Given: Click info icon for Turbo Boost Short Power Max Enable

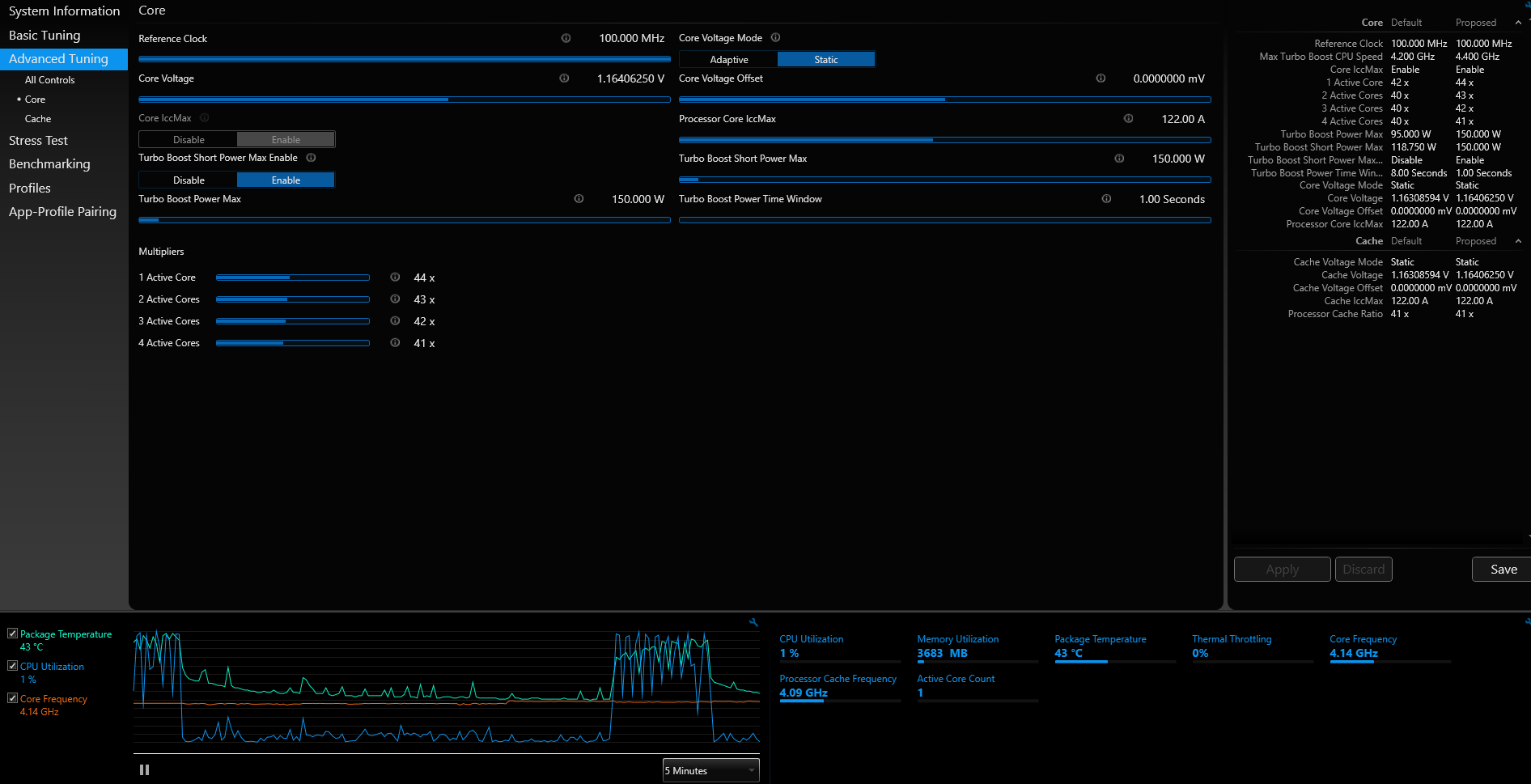Looking at the screenshot, I should [311, 158].
